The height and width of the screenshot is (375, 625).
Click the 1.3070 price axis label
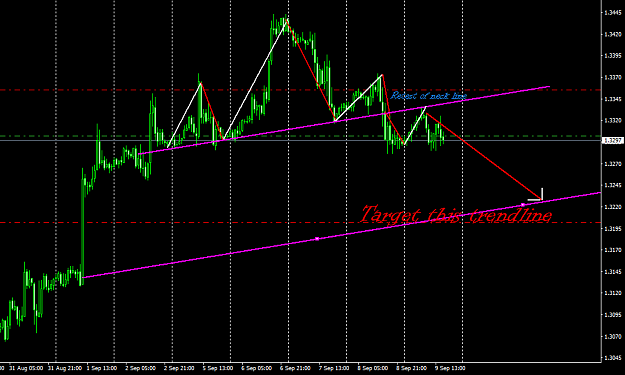[x=613, y=336]
